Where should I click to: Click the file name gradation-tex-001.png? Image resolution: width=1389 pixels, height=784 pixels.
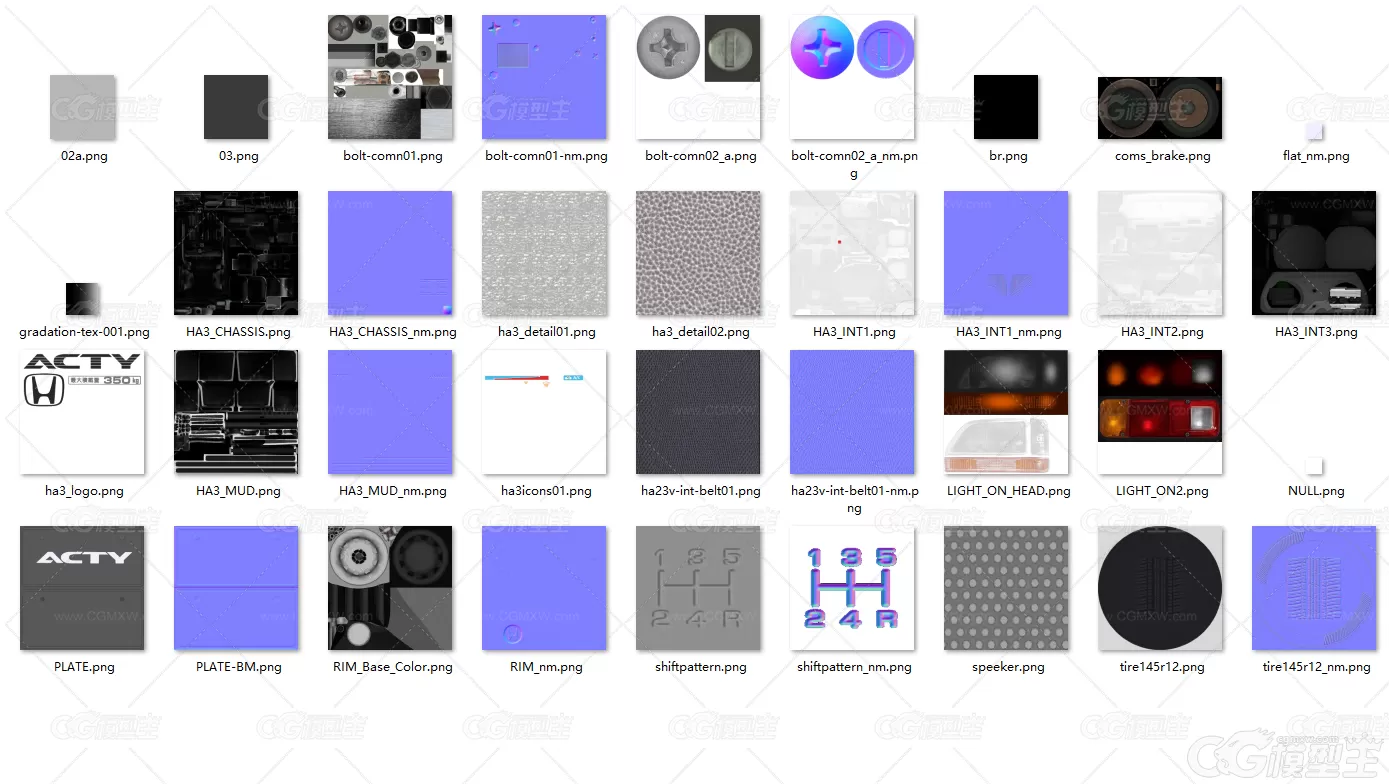pos(84,332)
